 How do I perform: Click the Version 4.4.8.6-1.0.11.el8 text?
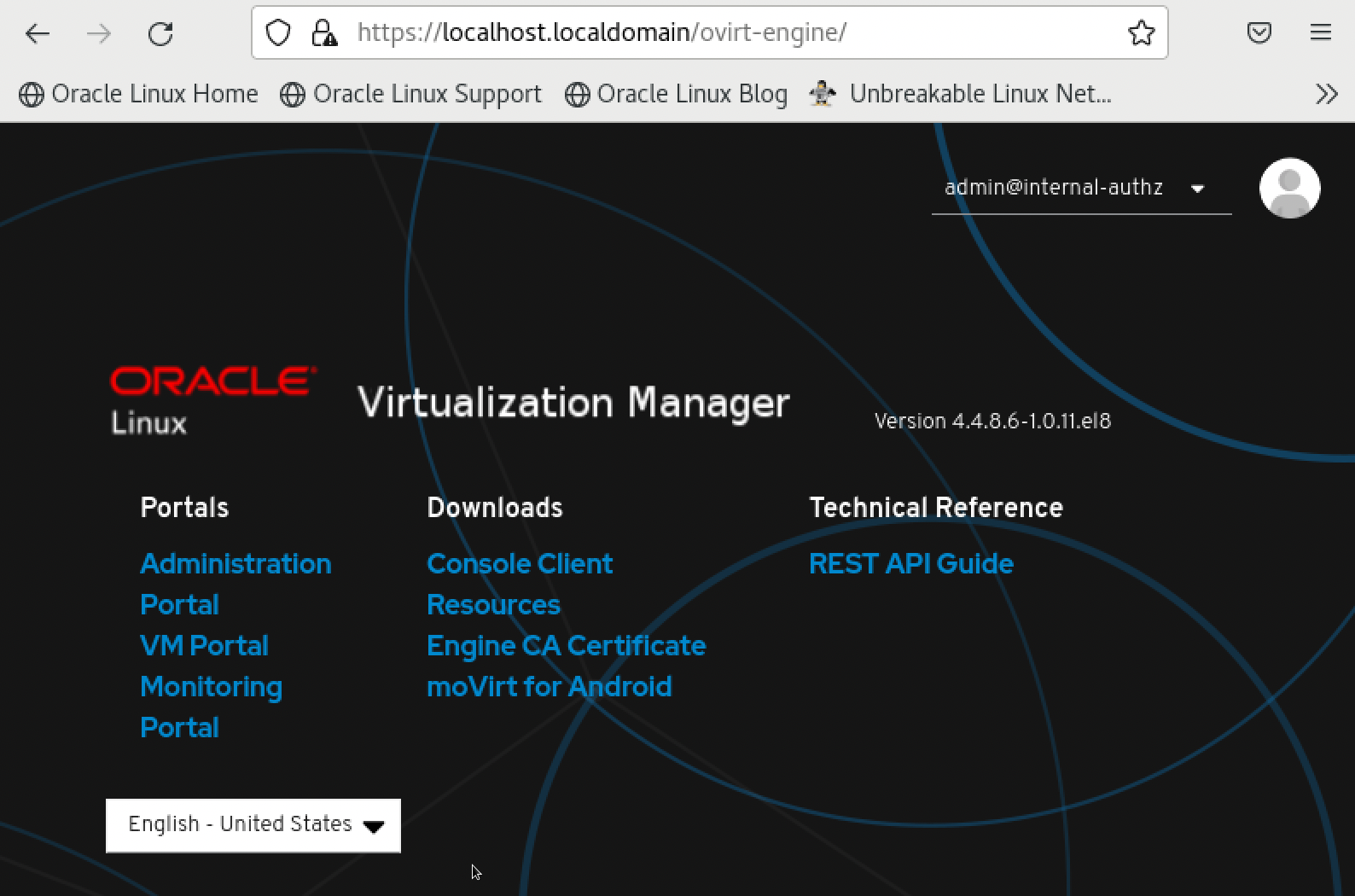tap(992, 421)
